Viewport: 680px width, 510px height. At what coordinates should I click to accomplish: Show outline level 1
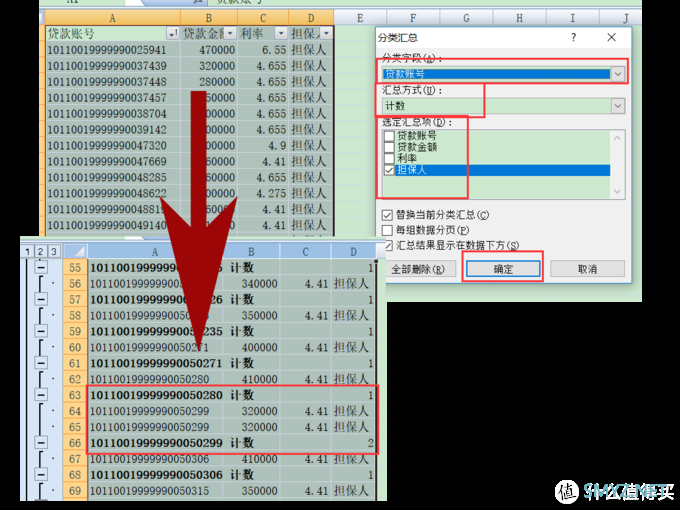point(27,251)
